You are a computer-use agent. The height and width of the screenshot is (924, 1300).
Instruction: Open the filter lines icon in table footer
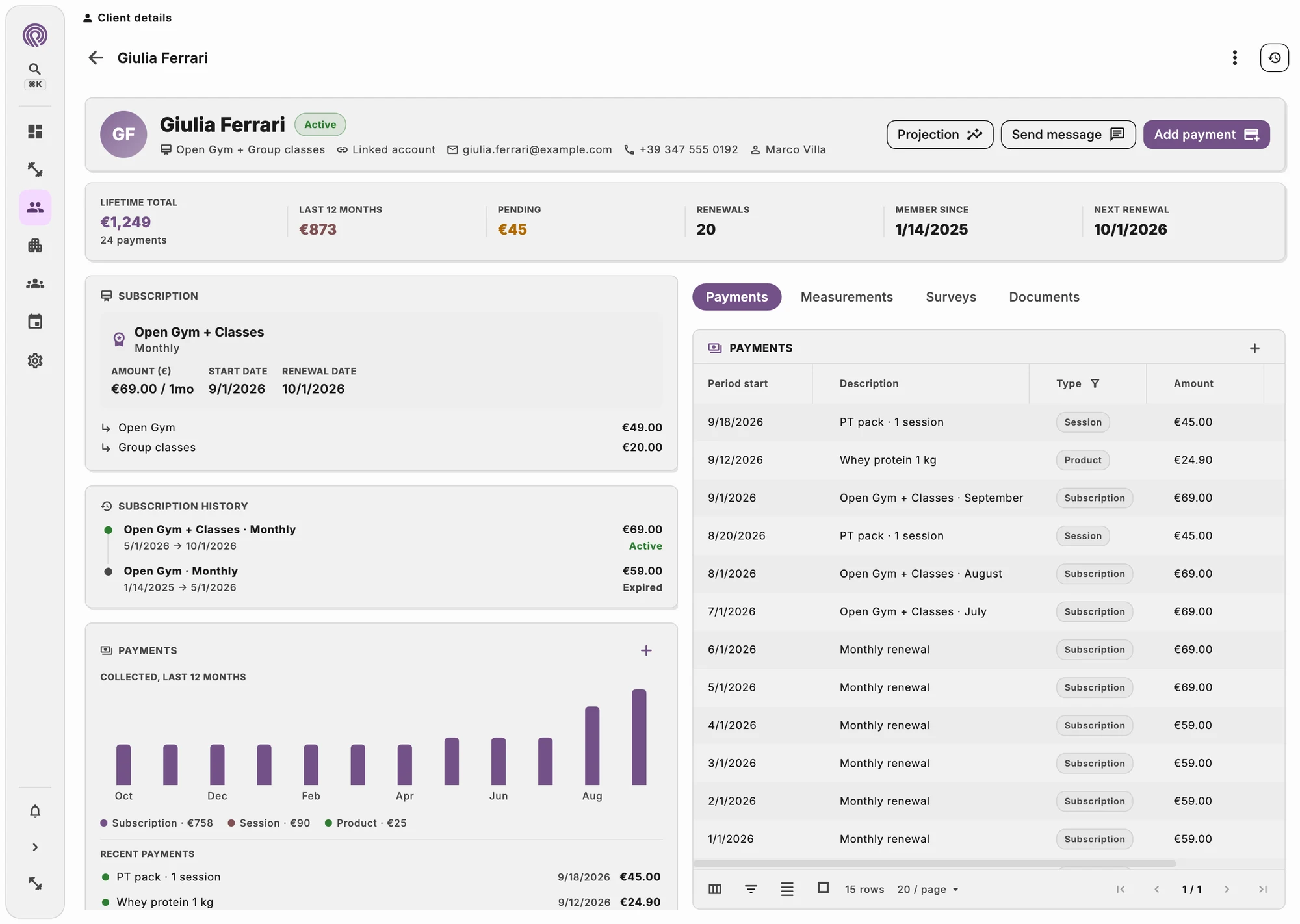pyautogui.click(x=751, y=889)
